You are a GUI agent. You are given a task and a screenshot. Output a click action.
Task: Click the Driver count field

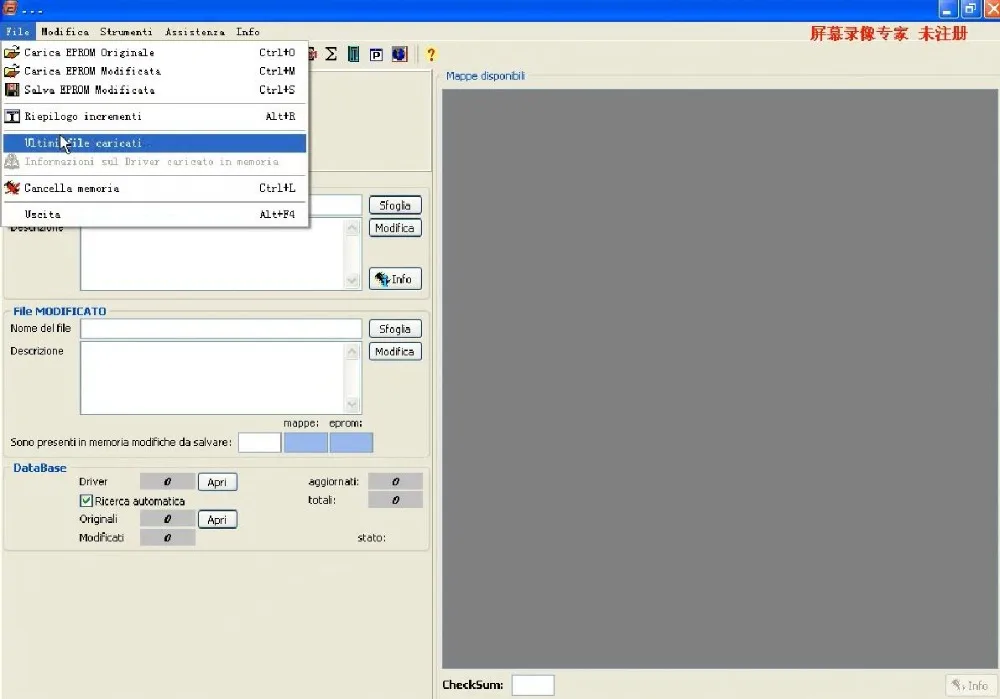click(x=168, y=482)
